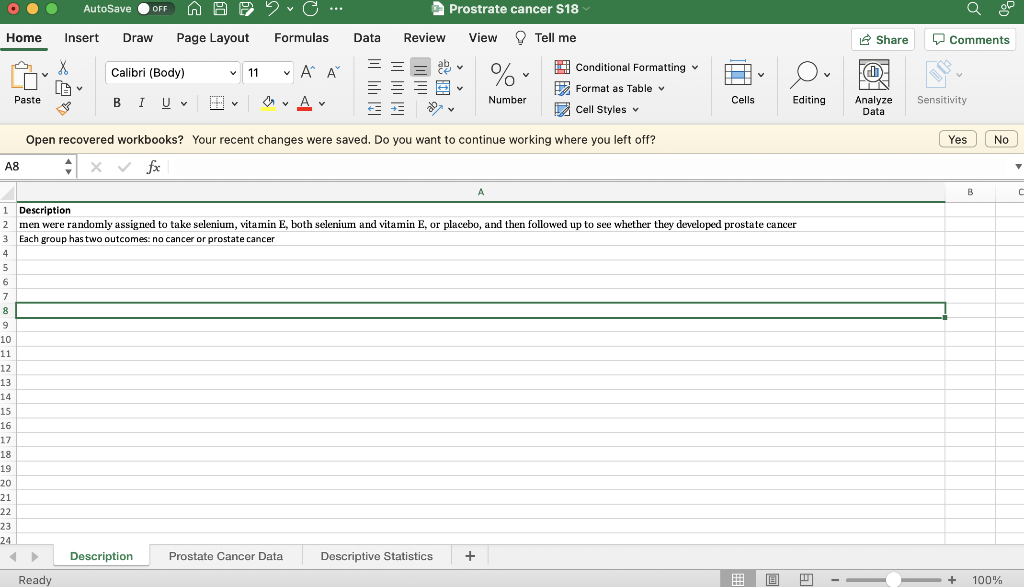This screenshot has height=587, width=1024.
Task: Click the Wrap Text icon
Action: coord(444,67)
